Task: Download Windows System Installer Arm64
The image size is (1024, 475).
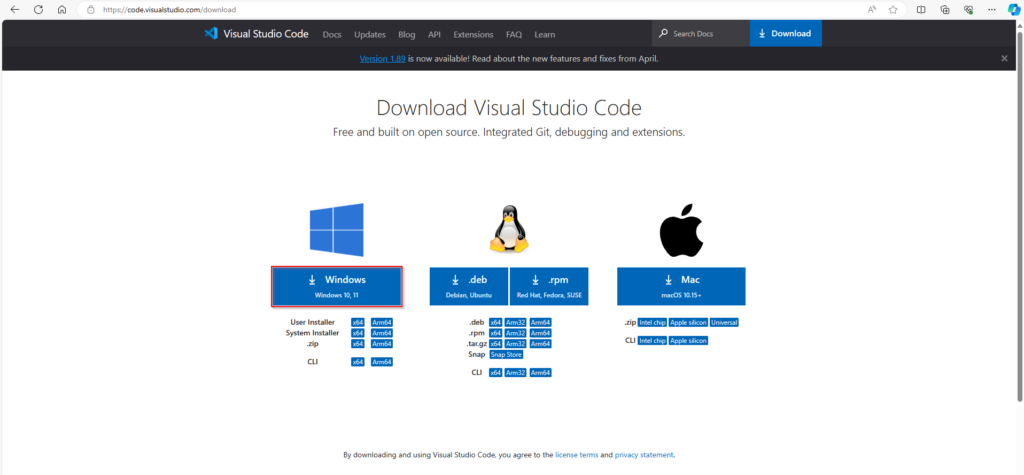Action: coord(381,333)
